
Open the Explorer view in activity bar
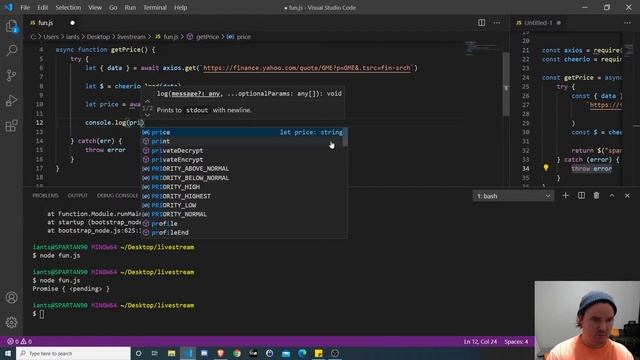[x=11, y=27]
